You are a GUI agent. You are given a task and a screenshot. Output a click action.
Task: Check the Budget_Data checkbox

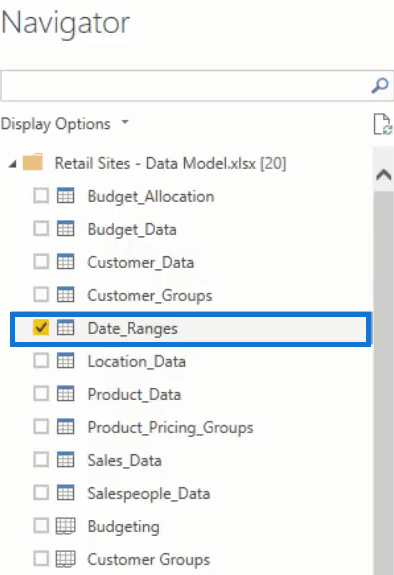(x=41, y=228)
